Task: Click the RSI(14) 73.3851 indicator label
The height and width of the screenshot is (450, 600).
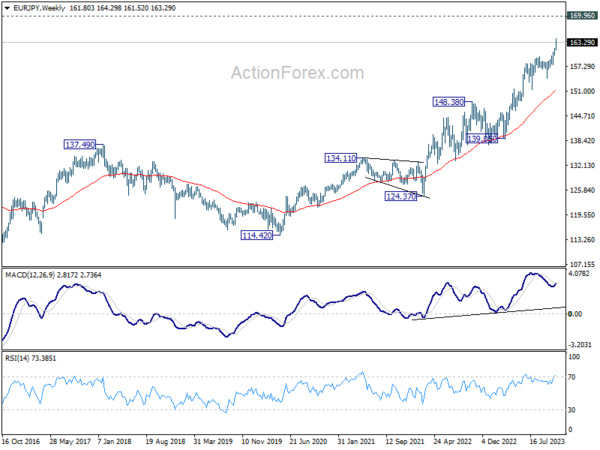Action: pyautogui.click(x=31, y=359)
